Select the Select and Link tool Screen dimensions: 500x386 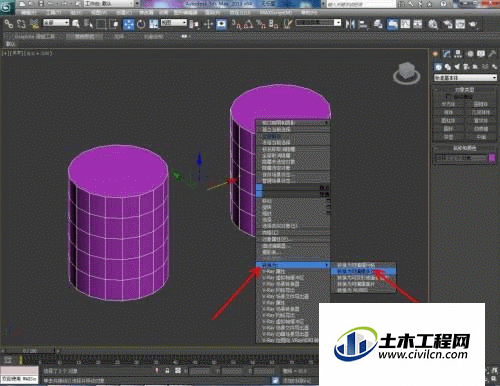(x=9, y=24)
